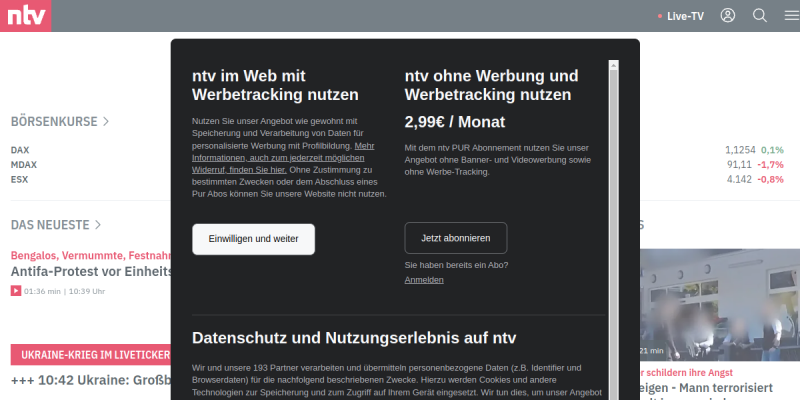
Task: Expand the DAS NEUESTE section chevron
Action: tap(97, 224)
